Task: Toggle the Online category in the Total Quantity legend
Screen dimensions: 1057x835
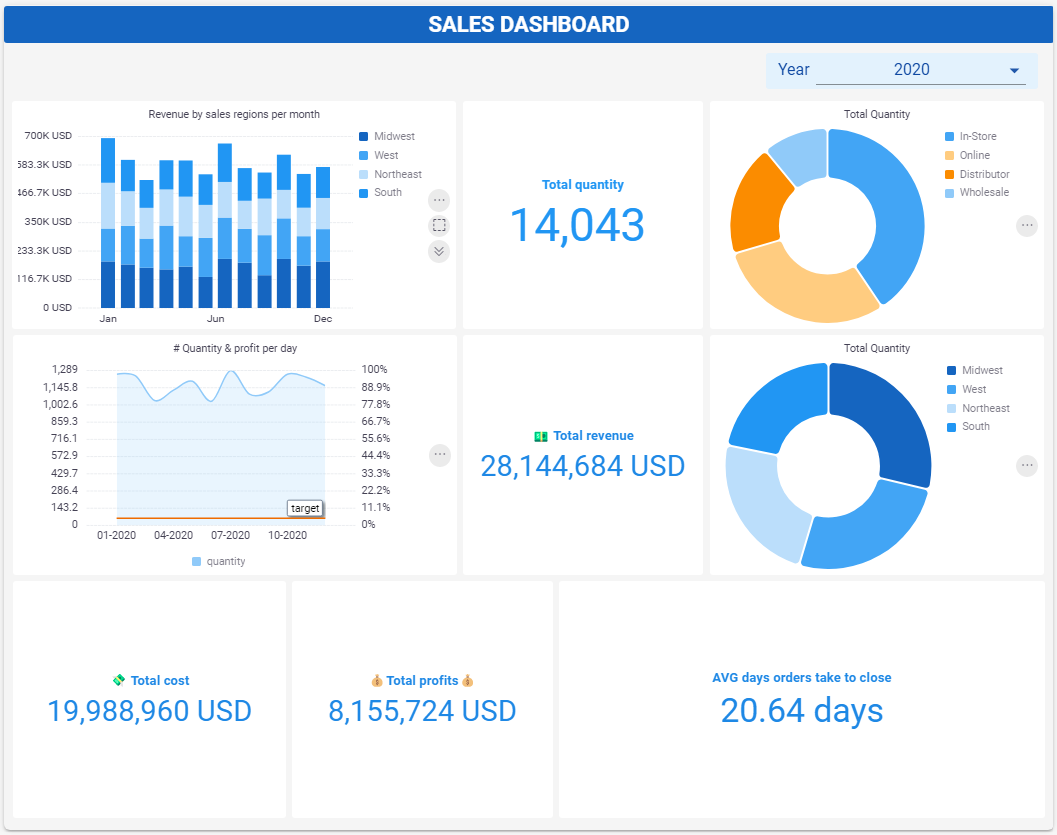Action: [975, 155]
